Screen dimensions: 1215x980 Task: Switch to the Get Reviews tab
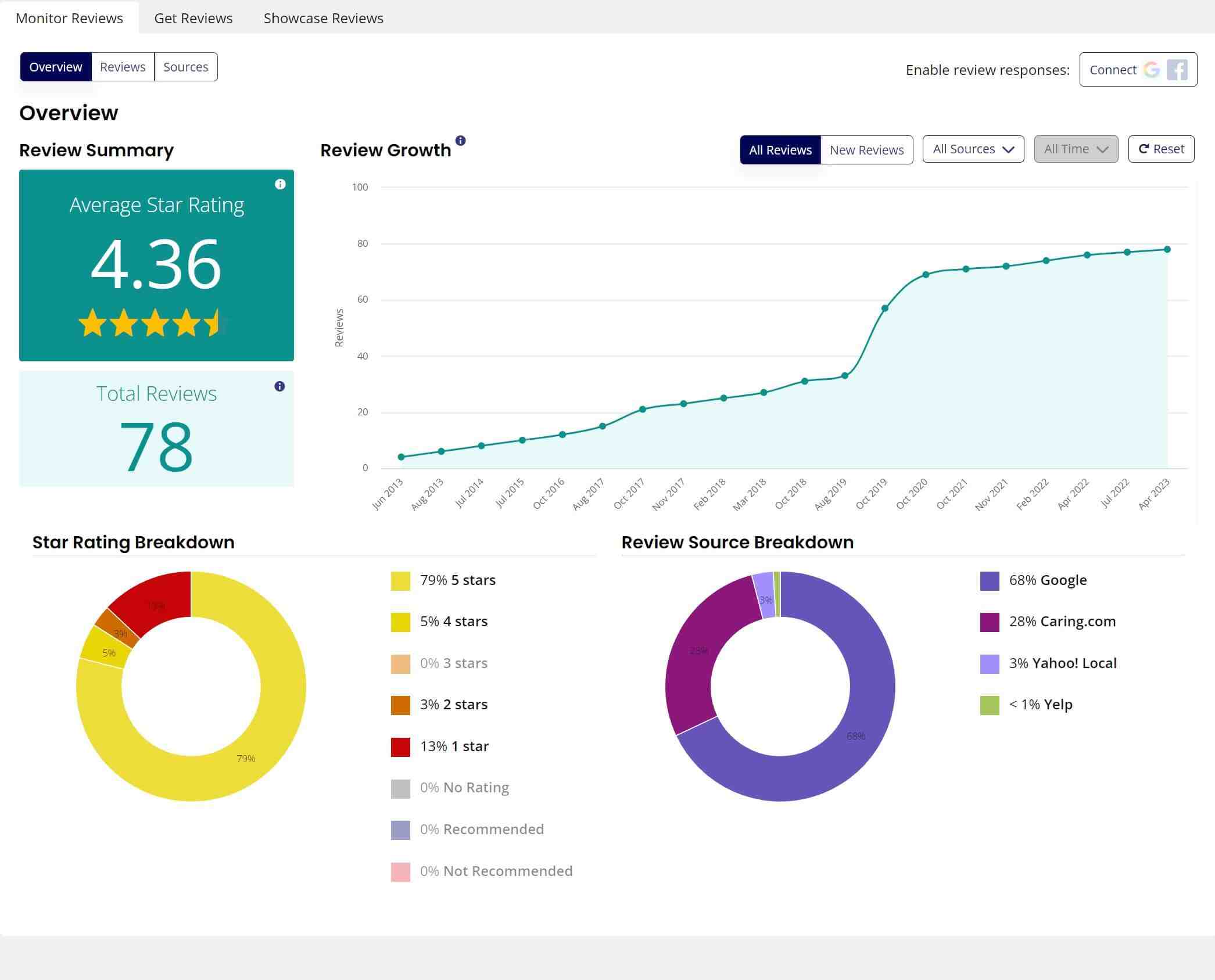pos(193,18)
